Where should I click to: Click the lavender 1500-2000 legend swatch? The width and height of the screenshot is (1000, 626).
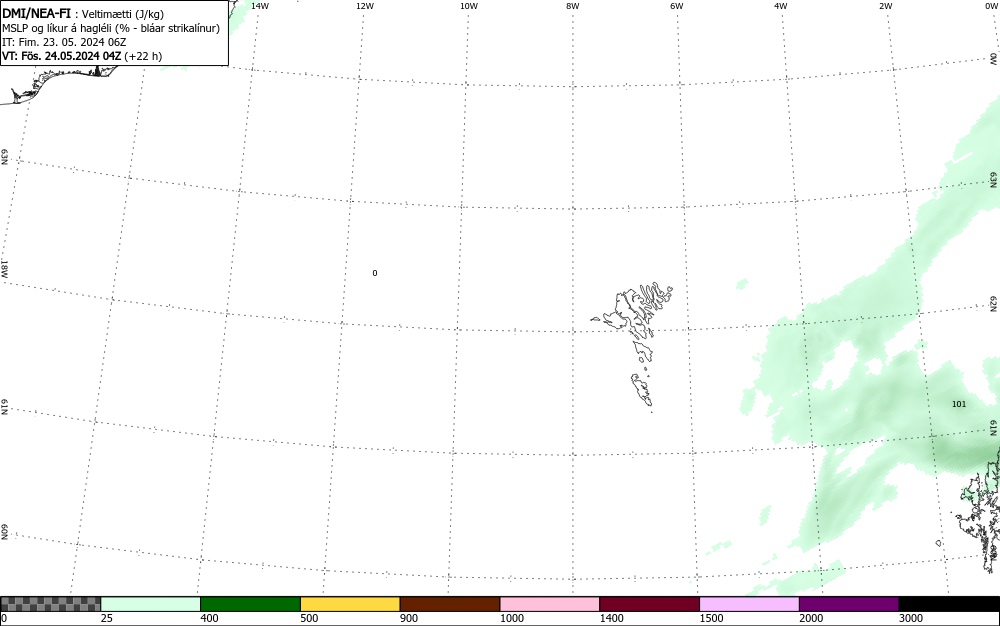tap(749, 604)
